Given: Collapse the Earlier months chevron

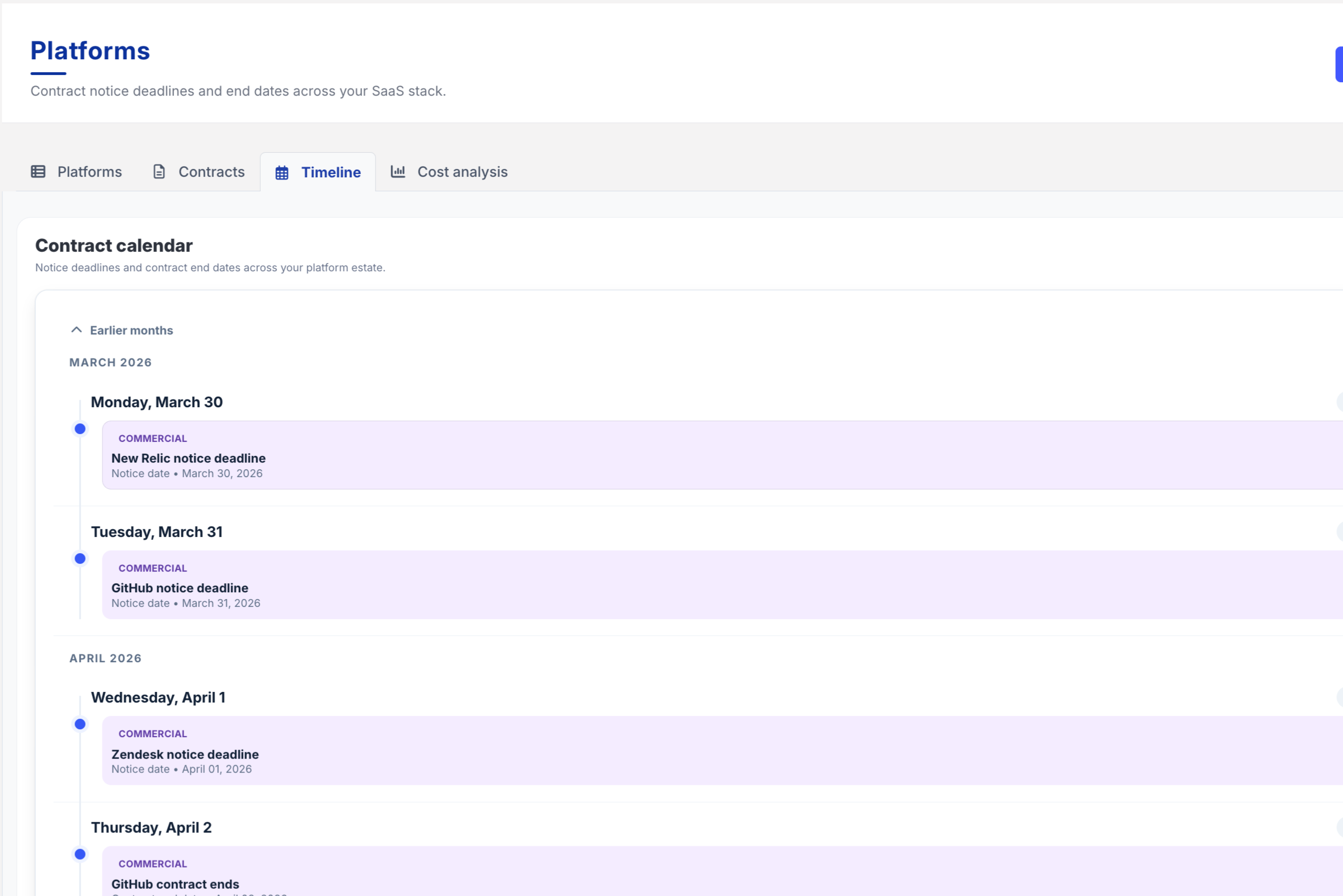Looking at the screenshot, I should click(77, 331).
